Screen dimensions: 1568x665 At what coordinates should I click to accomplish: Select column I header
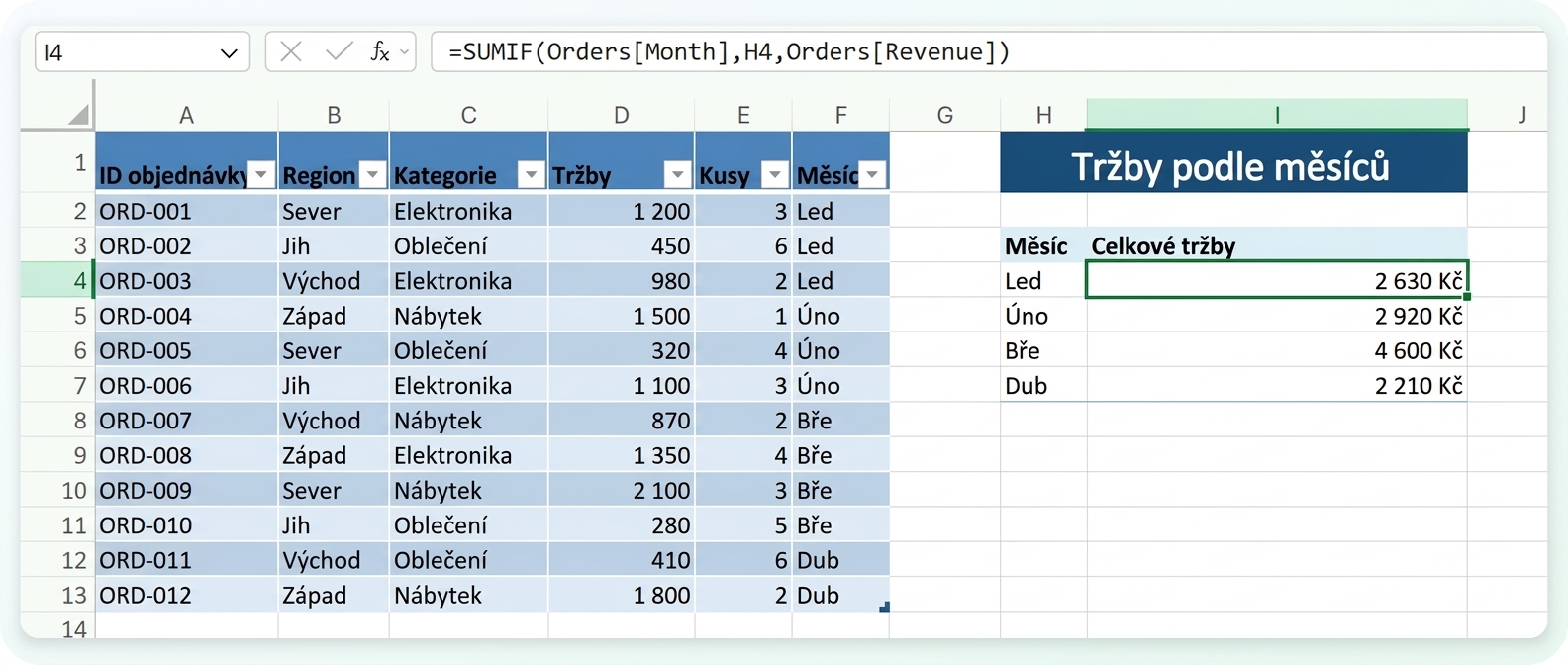point(1277,115)
